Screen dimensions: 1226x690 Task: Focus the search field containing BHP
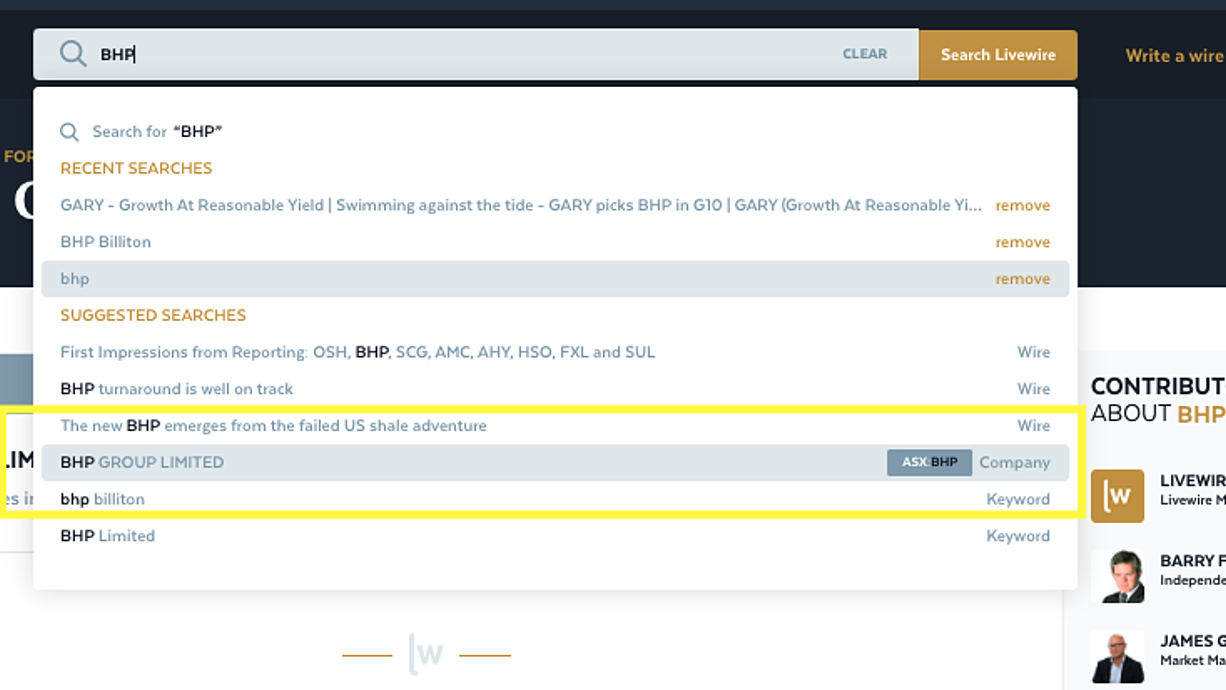(x=476, y=55)
